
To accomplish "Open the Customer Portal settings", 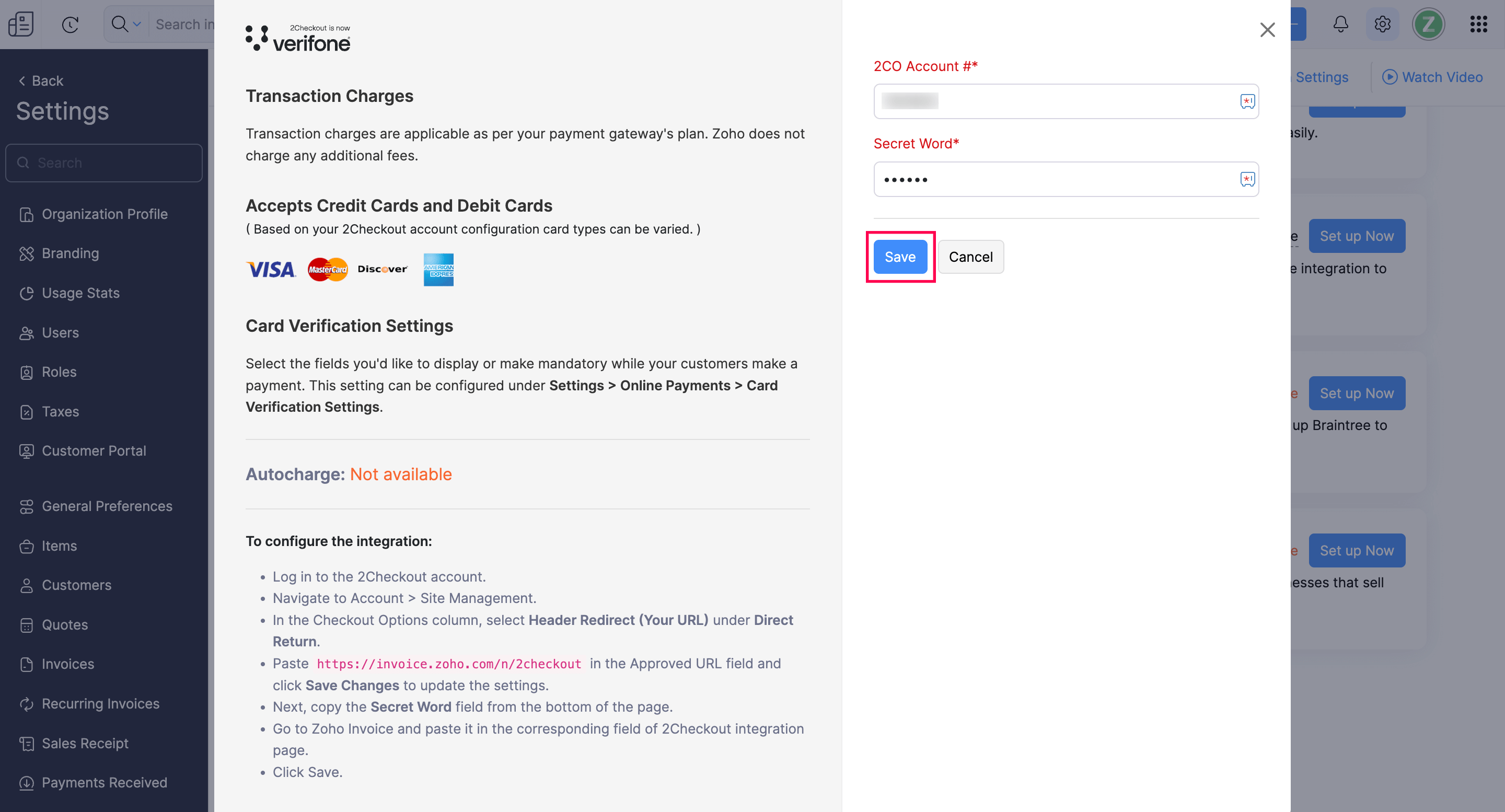I will (x=94, y=450).
